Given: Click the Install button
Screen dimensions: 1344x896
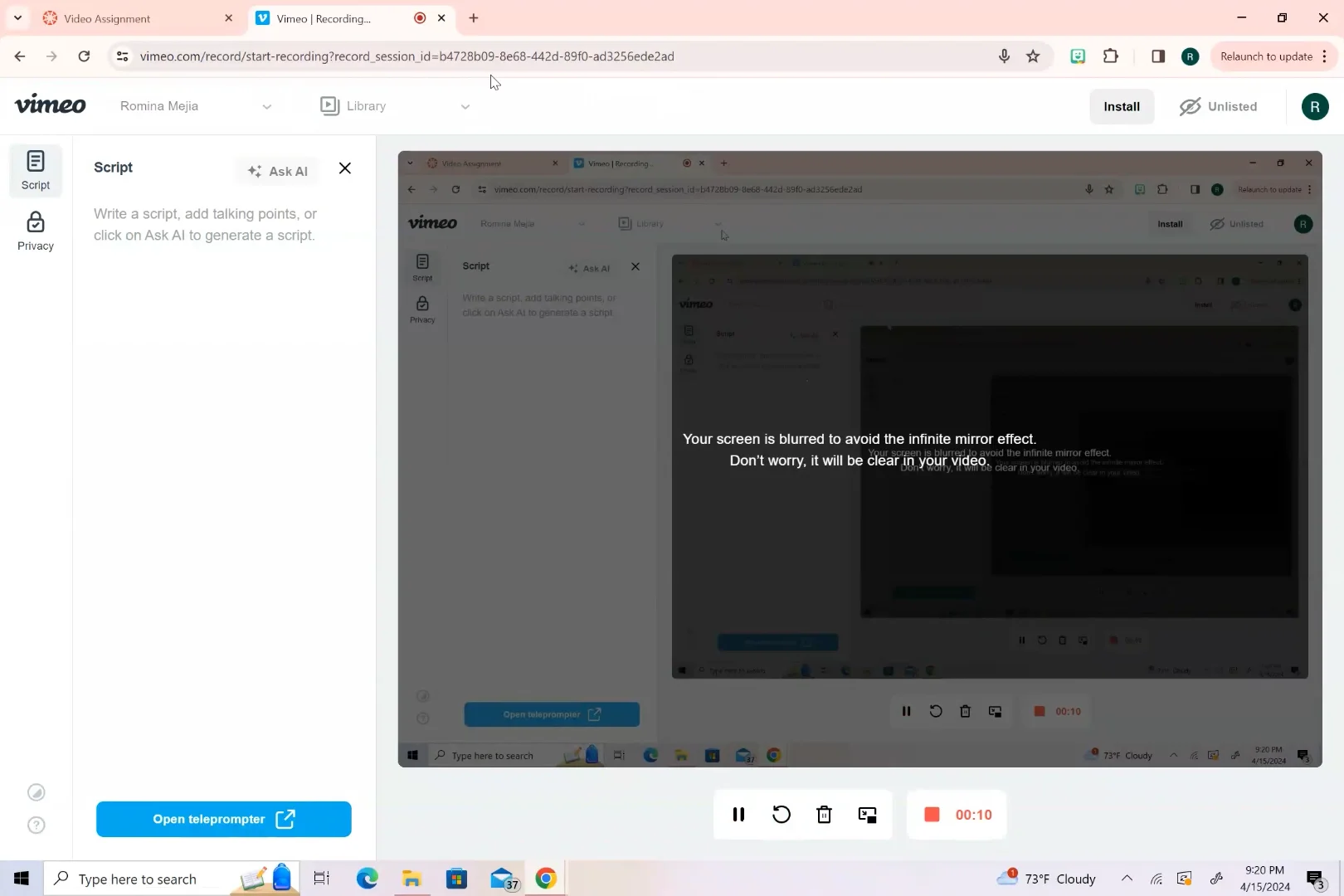Looking at the screenshot, I should pos(1122,106).
